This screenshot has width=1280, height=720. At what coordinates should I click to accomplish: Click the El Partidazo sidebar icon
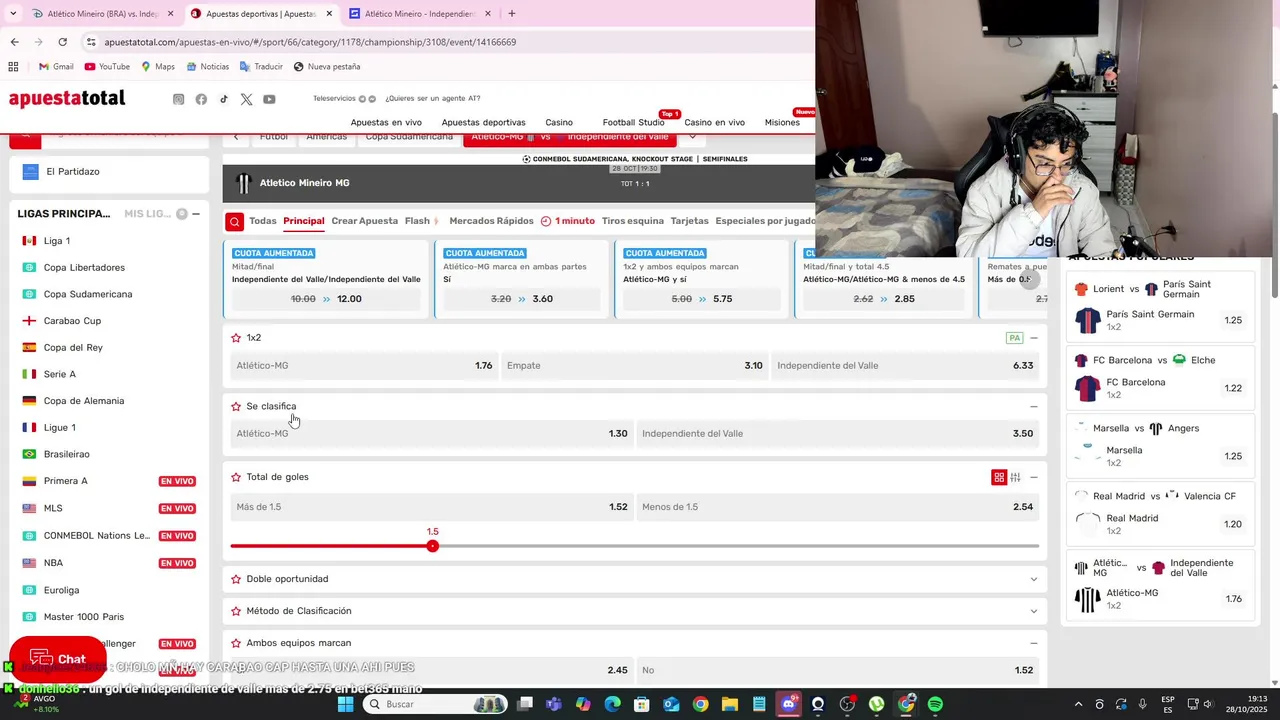tap(30, 171)
